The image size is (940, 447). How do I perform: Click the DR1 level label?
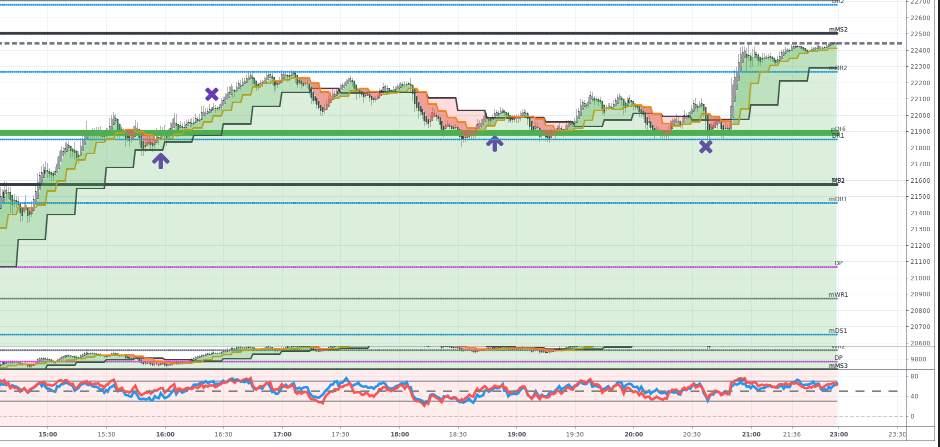point(838,136)
